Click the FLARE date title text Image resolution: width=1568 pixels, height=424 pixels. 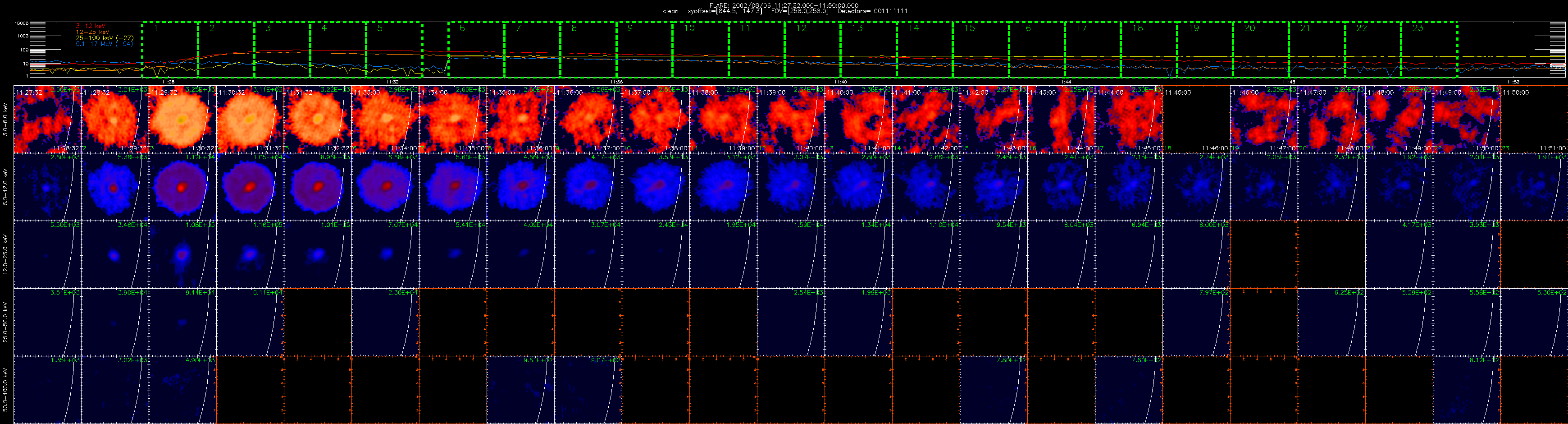[x=784, y=5]
